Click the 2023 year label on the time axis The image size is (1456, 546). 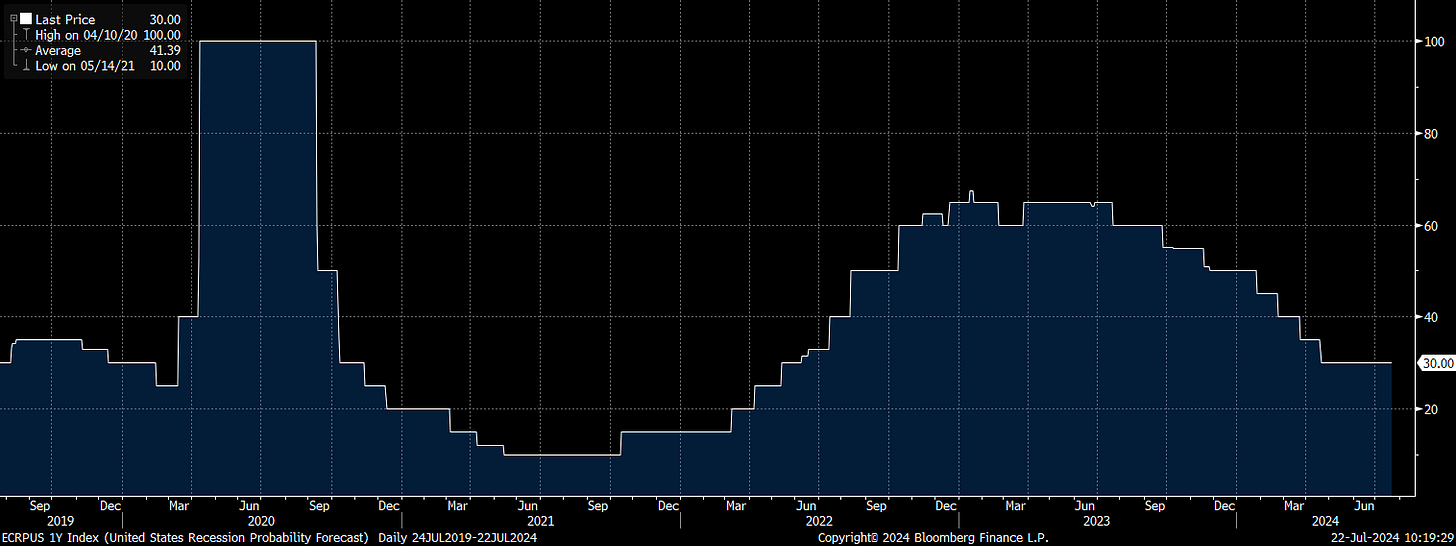(1097, 521)
